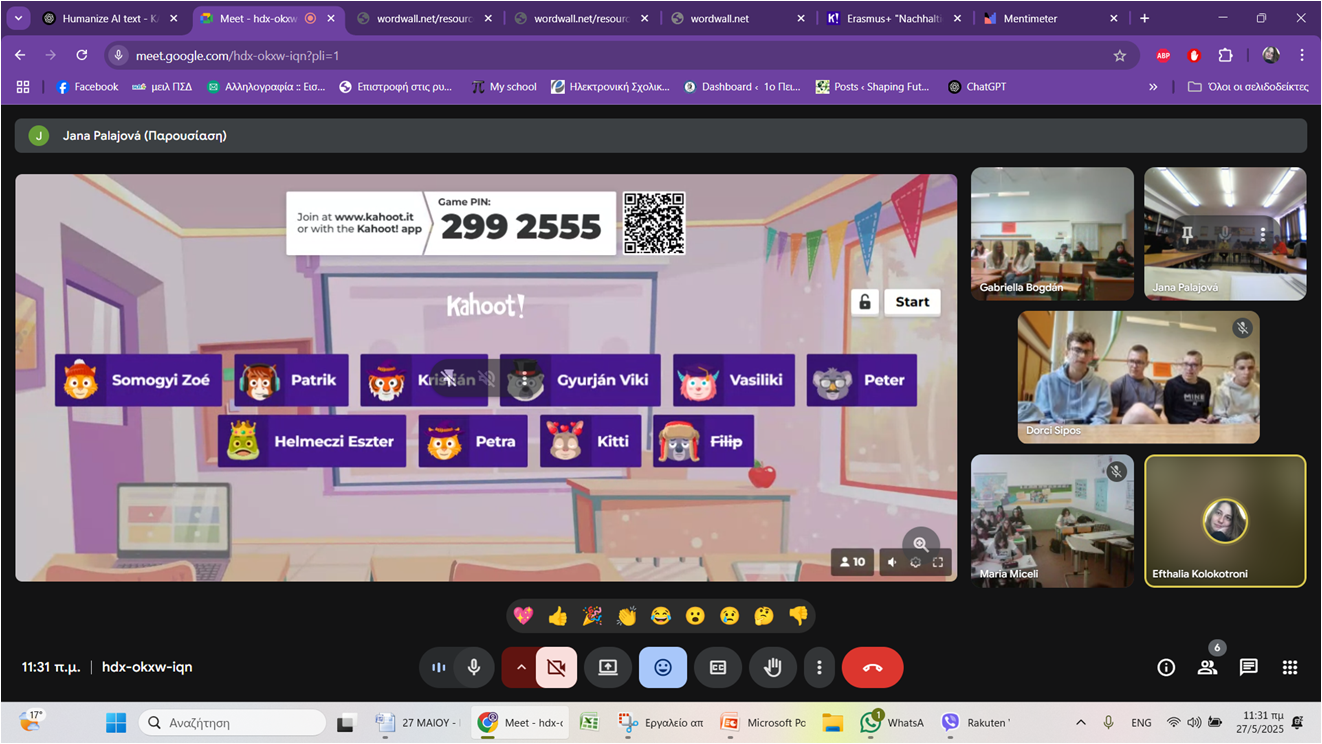The width and height of the screenshot is (1322, 744).
Task: Toggle the Kahoot game lock
Action: click(x=865, y=301)
